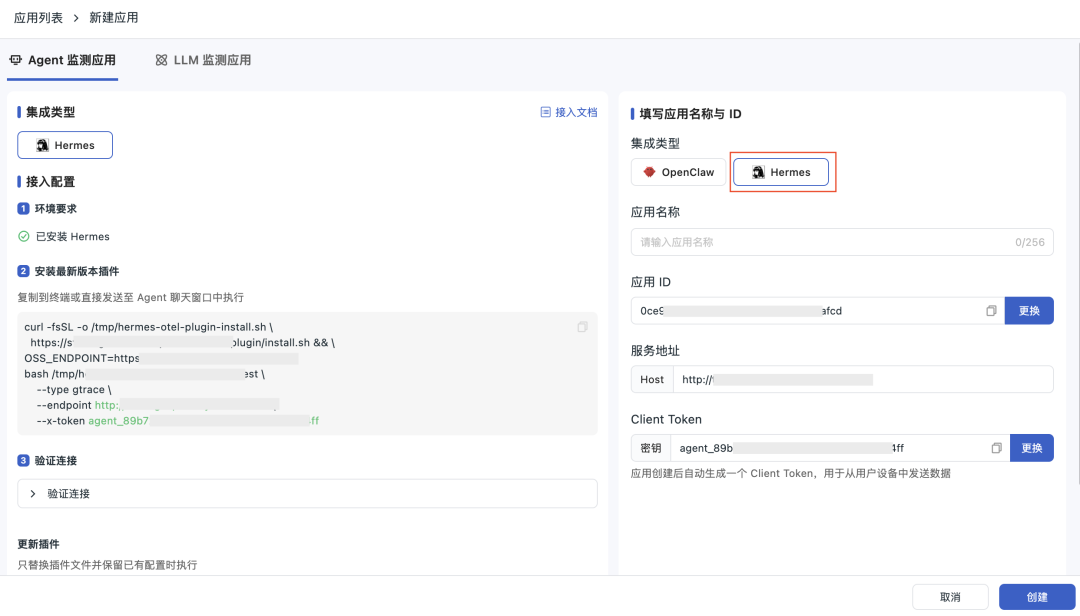The width and height of the screenshot is (1080, 616).
Task: Choose Hermes integration type in right panel
Action: 780,172
